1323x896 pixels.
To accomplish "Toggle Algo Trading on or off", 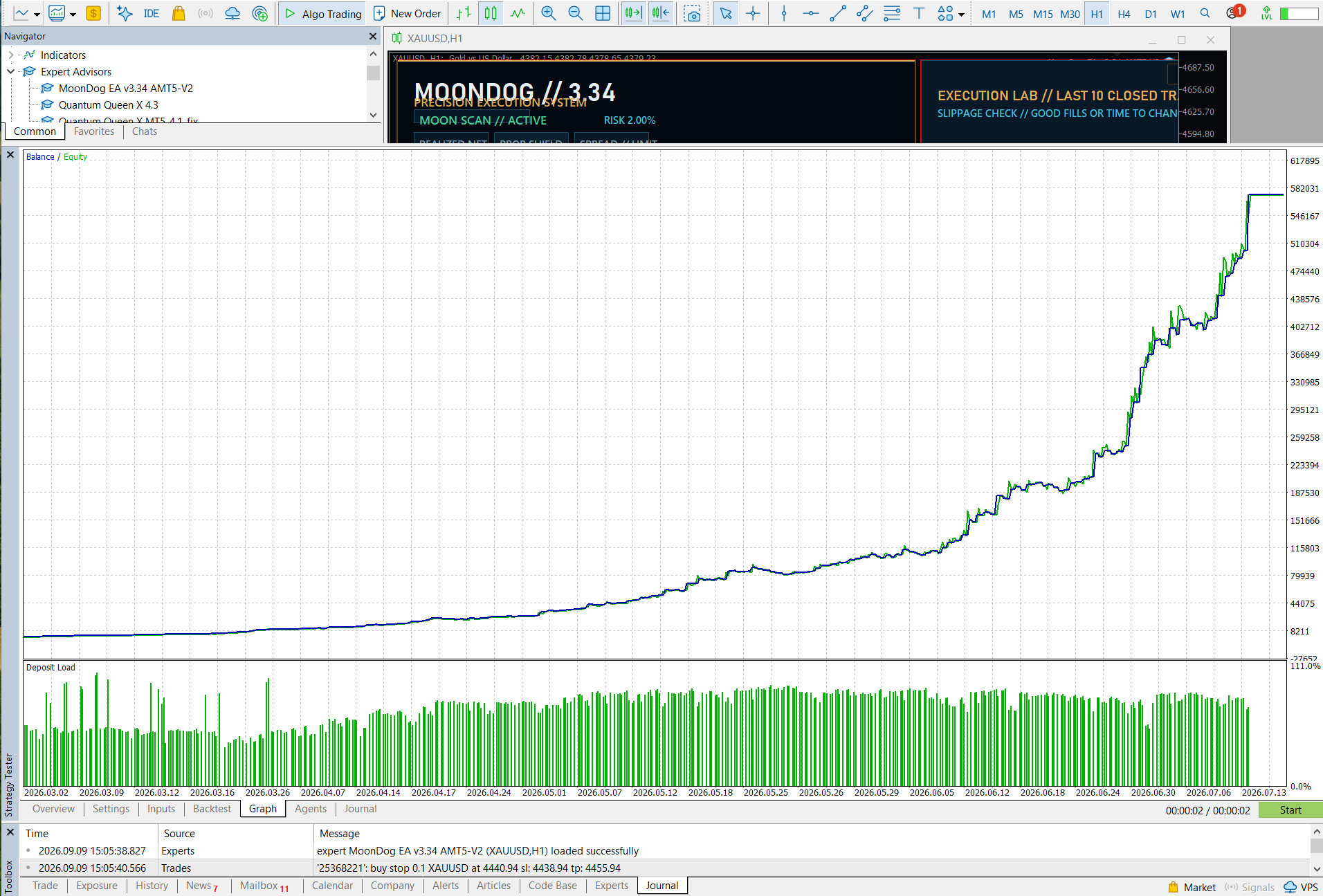I will coord(323,13).
